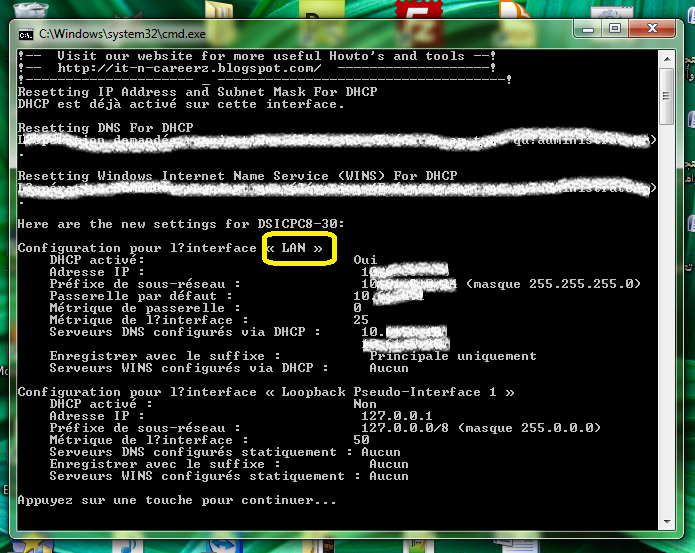695x553 pixels.
Task: Click the console scrollbar up arrow
Action: coord(667,58)
